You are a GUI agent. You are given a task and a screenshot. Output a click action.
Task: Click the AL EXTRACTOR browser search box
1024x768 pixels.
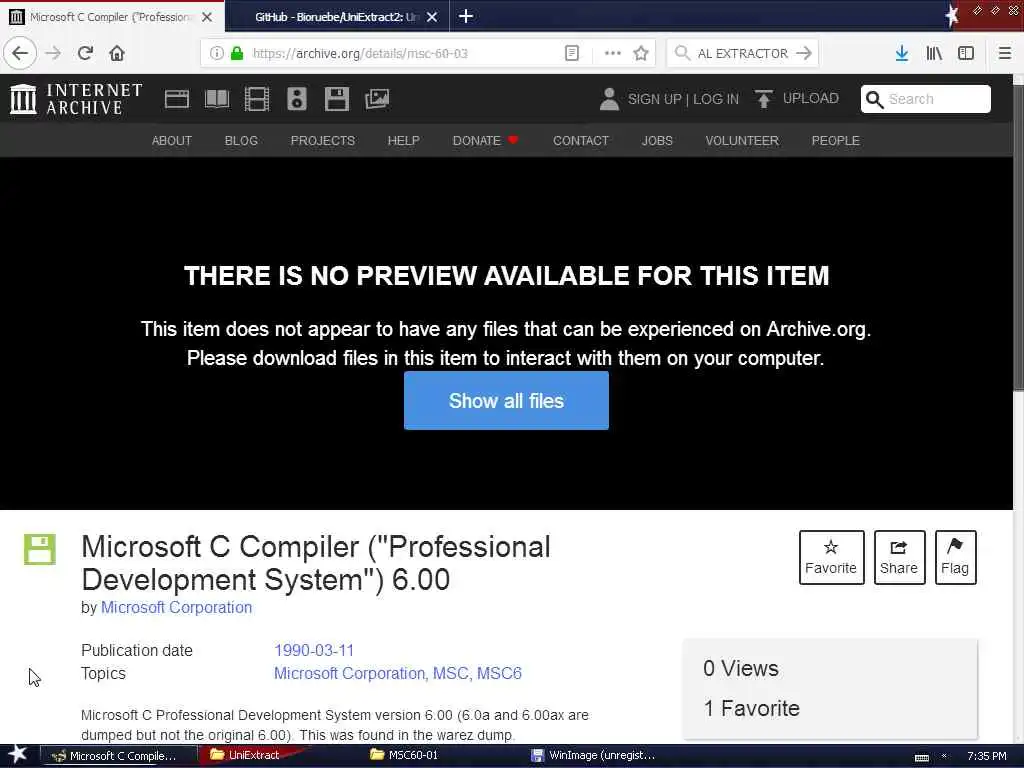pyautogui.click(x=741, y=53)
